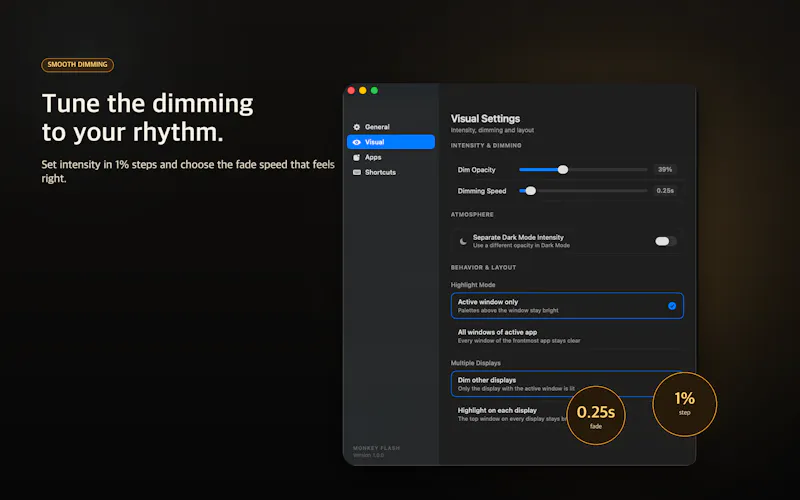The image size is (800, 500).
Task: Open the General settings gear icon
Action: 357,127
